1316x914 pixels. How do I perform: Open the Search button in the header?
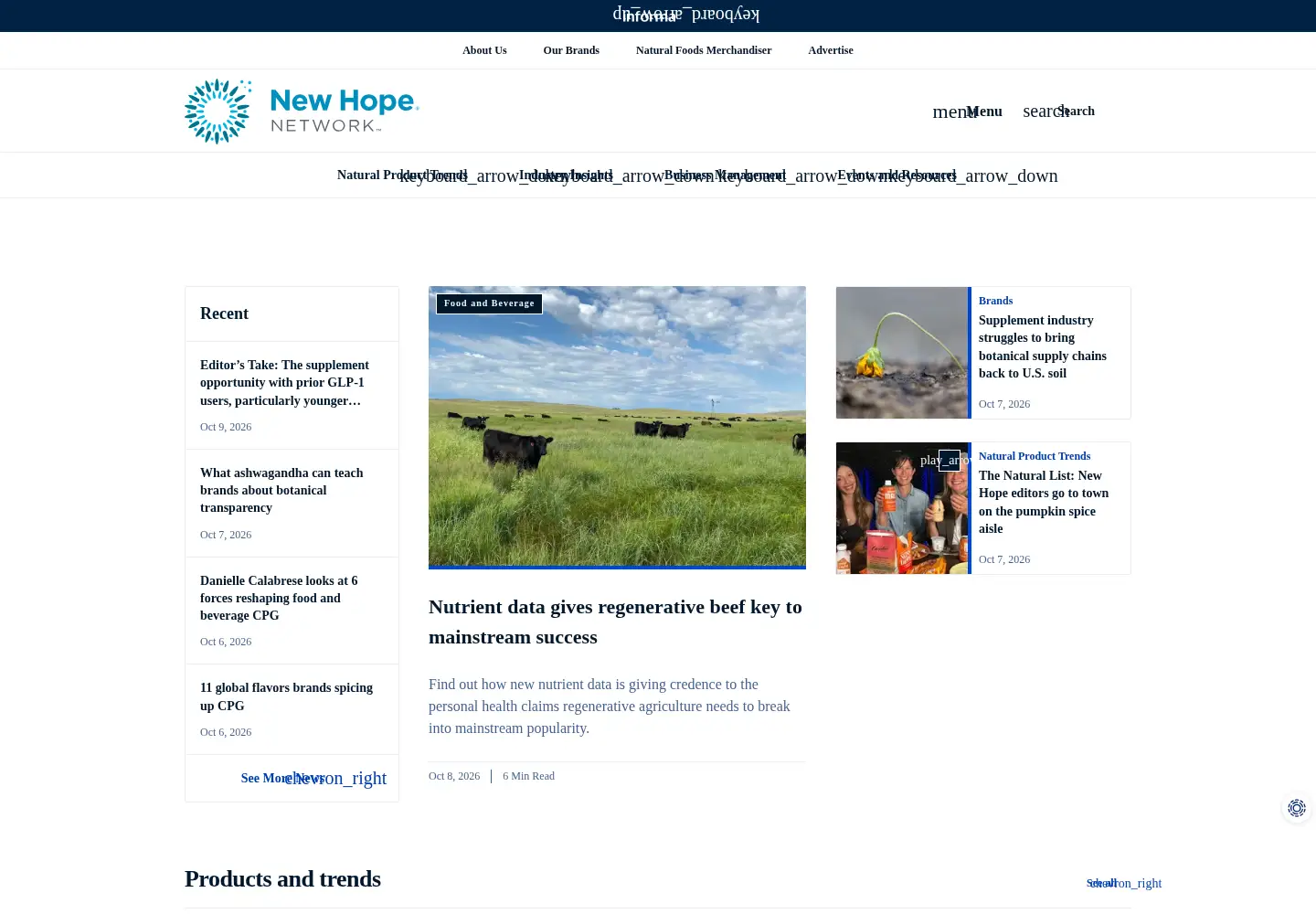(x=1058, y=112)
